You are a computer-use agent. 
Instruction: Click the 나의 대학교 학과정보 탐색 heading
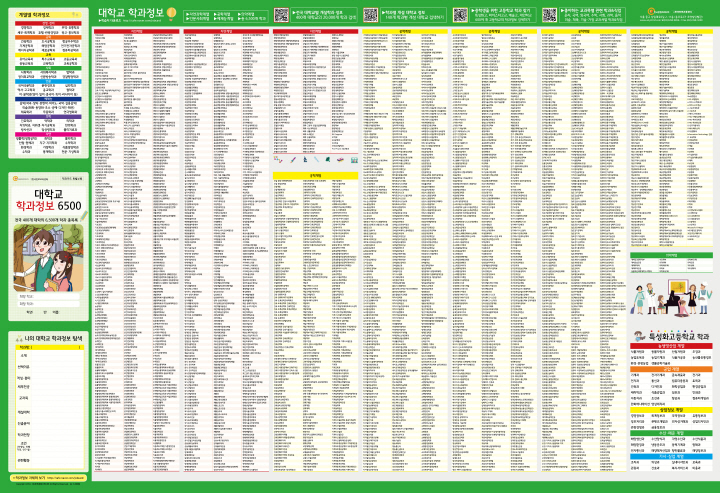(x=53, y=338)
